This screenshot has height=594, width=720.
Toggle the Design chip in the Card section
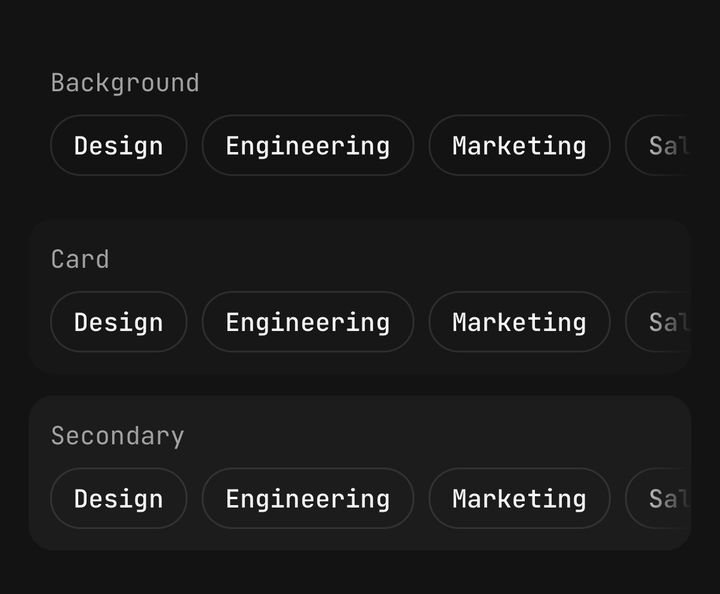[118, 322]
